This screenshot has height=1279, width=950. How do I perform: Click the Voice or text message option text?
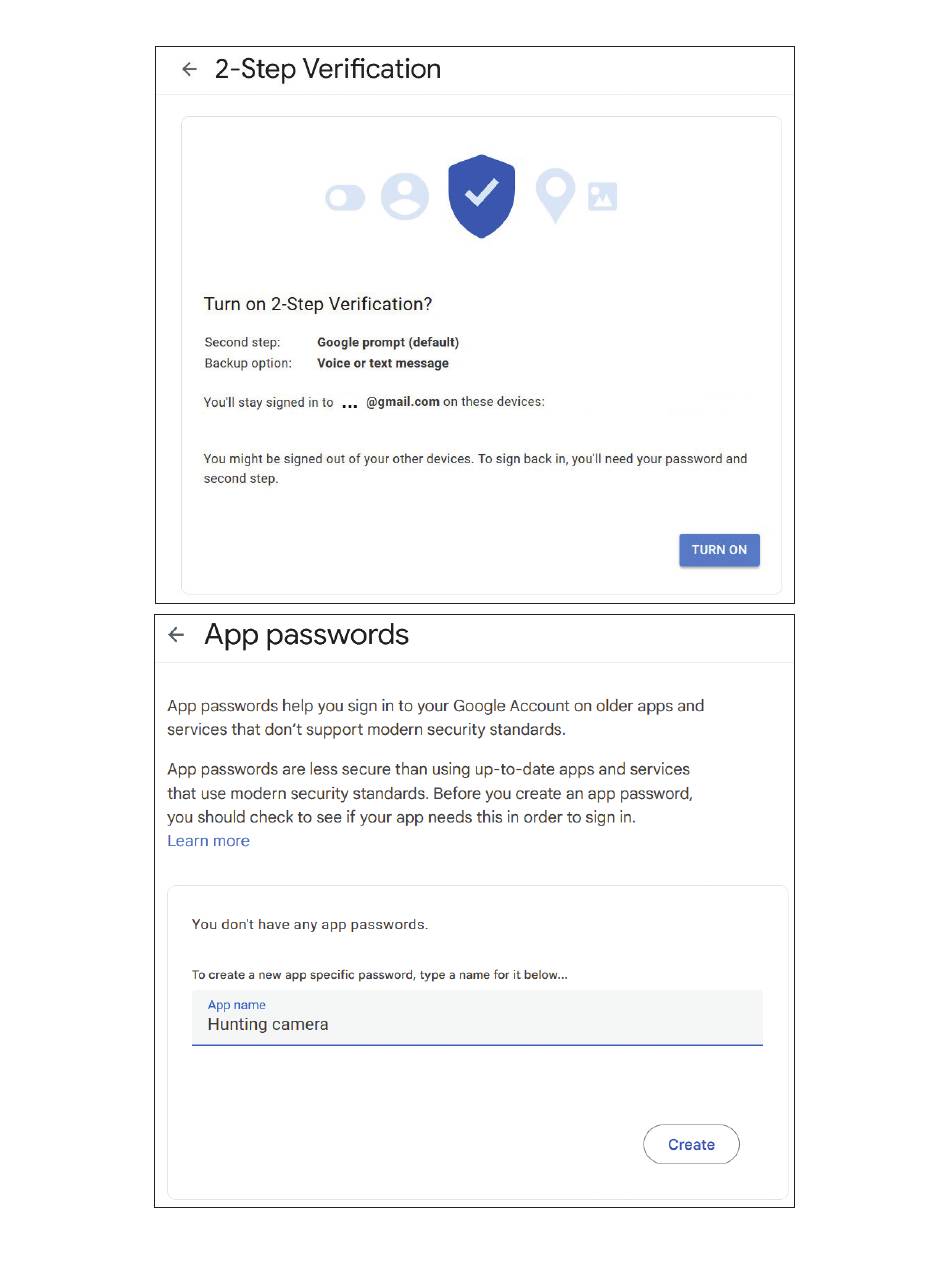tap(383, 363)
